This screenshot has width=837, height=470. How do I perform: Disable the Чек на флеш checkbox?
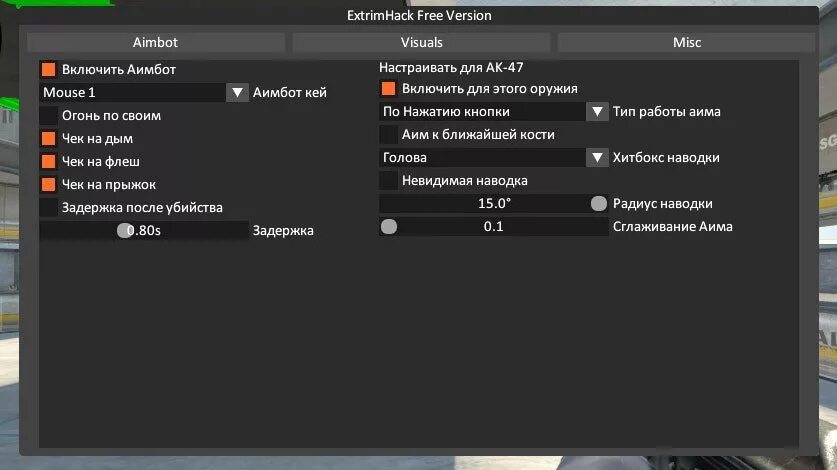(x=49, y=161)
